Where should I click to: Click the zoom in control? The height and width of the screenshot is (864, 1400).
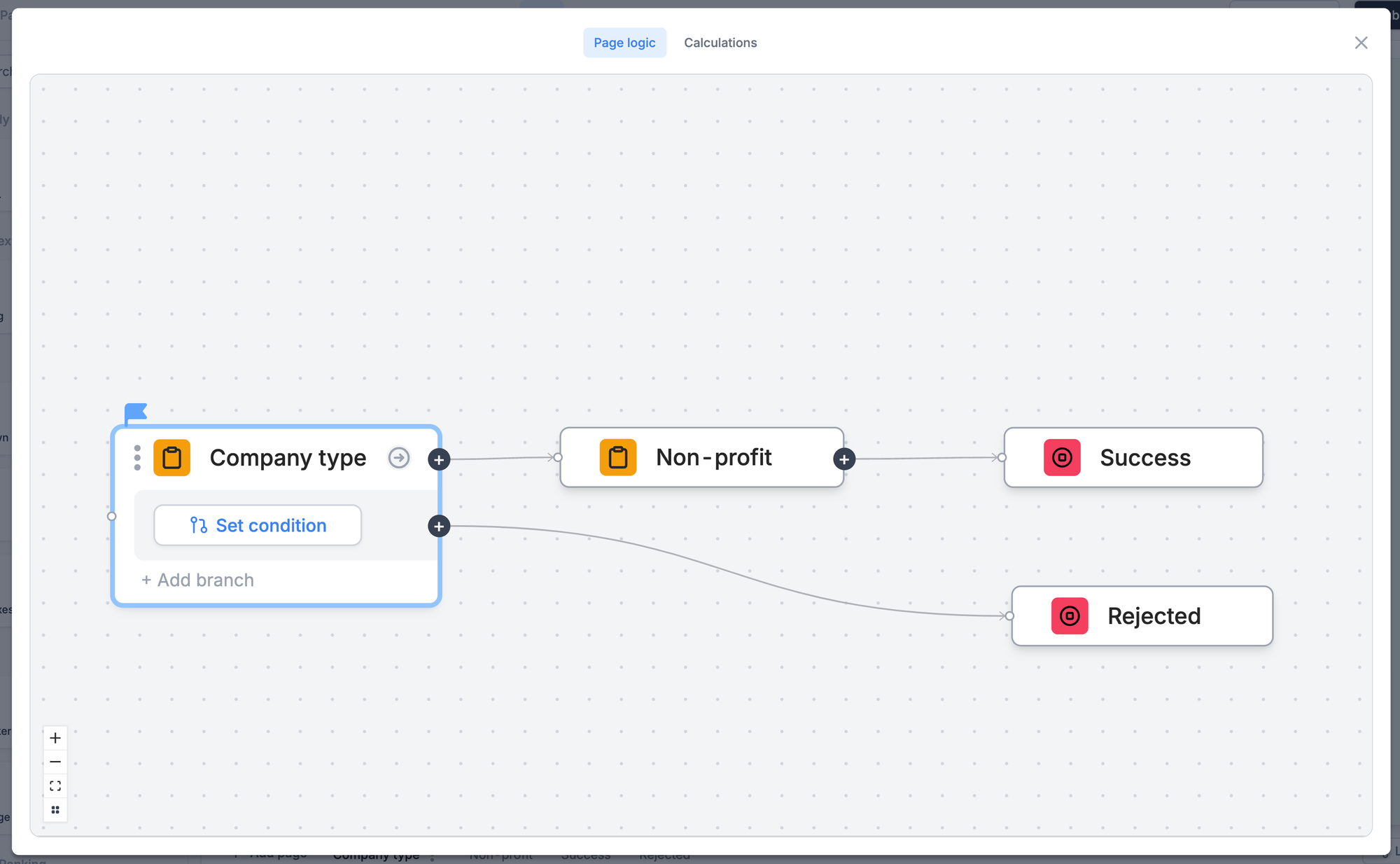tap(55, 738)
